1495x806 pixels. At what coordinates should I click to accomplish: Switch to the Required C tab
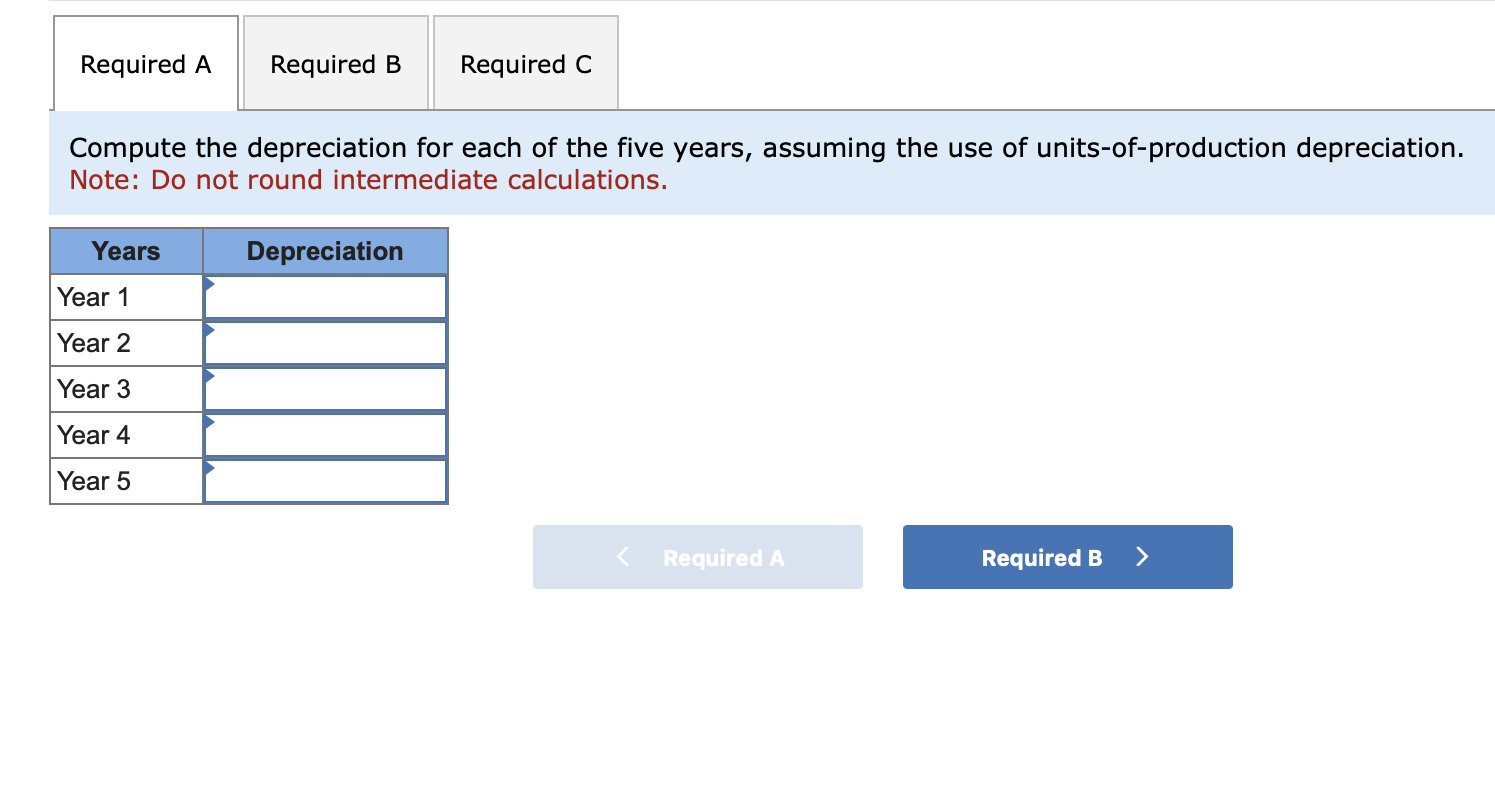526,63
